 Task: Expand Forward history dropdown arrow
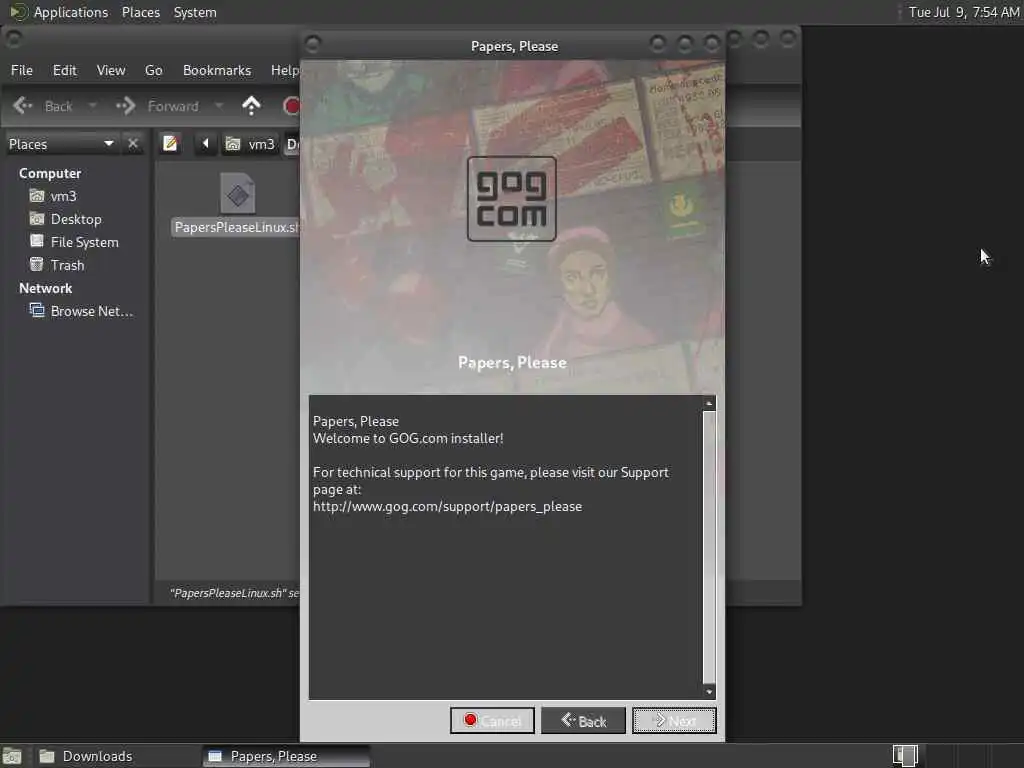click(x=219, y=106)
